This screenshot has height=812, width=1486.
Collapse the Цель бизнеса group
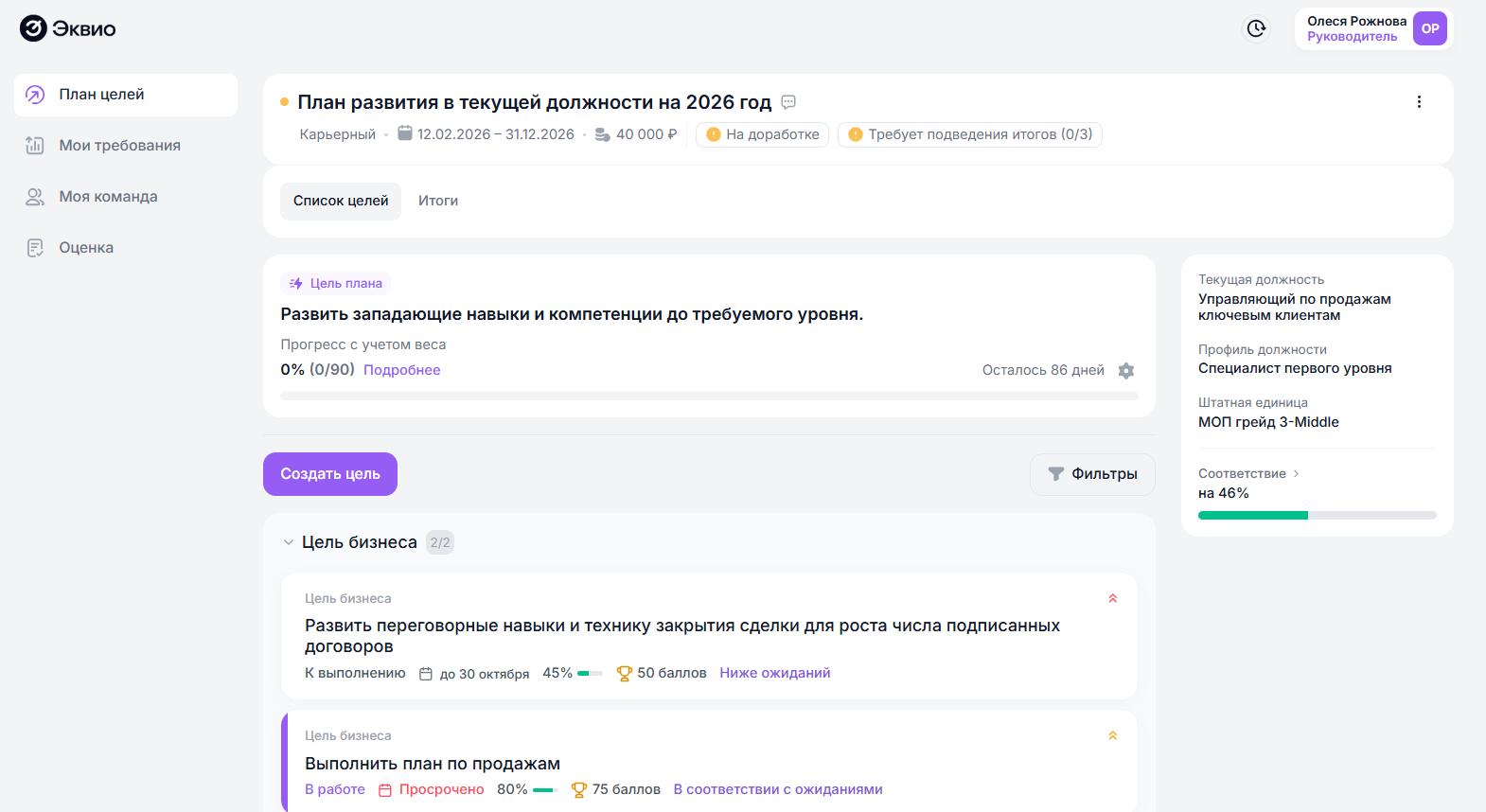(x=289, y=542)
